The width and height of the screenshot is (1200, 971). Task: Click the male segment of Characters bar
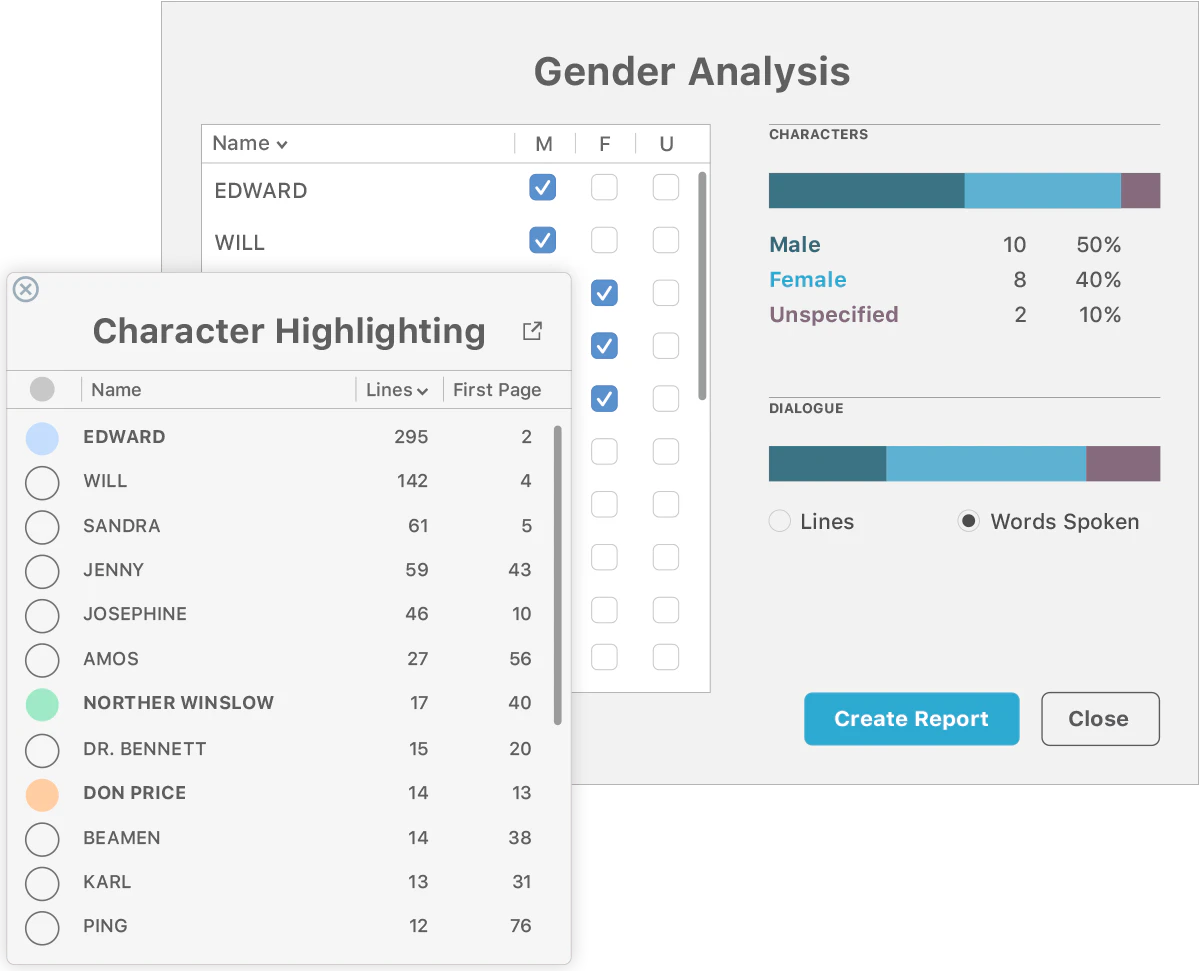tap(866, 190)
